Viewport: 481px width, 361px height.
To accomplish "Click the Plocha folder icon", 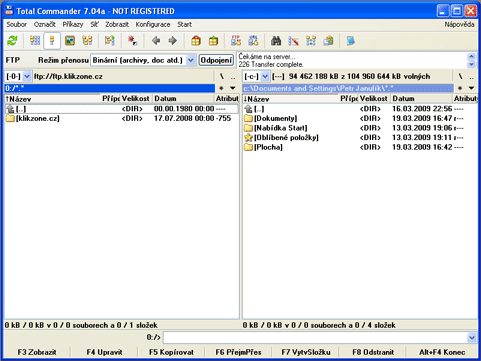I will coord(248,147).
